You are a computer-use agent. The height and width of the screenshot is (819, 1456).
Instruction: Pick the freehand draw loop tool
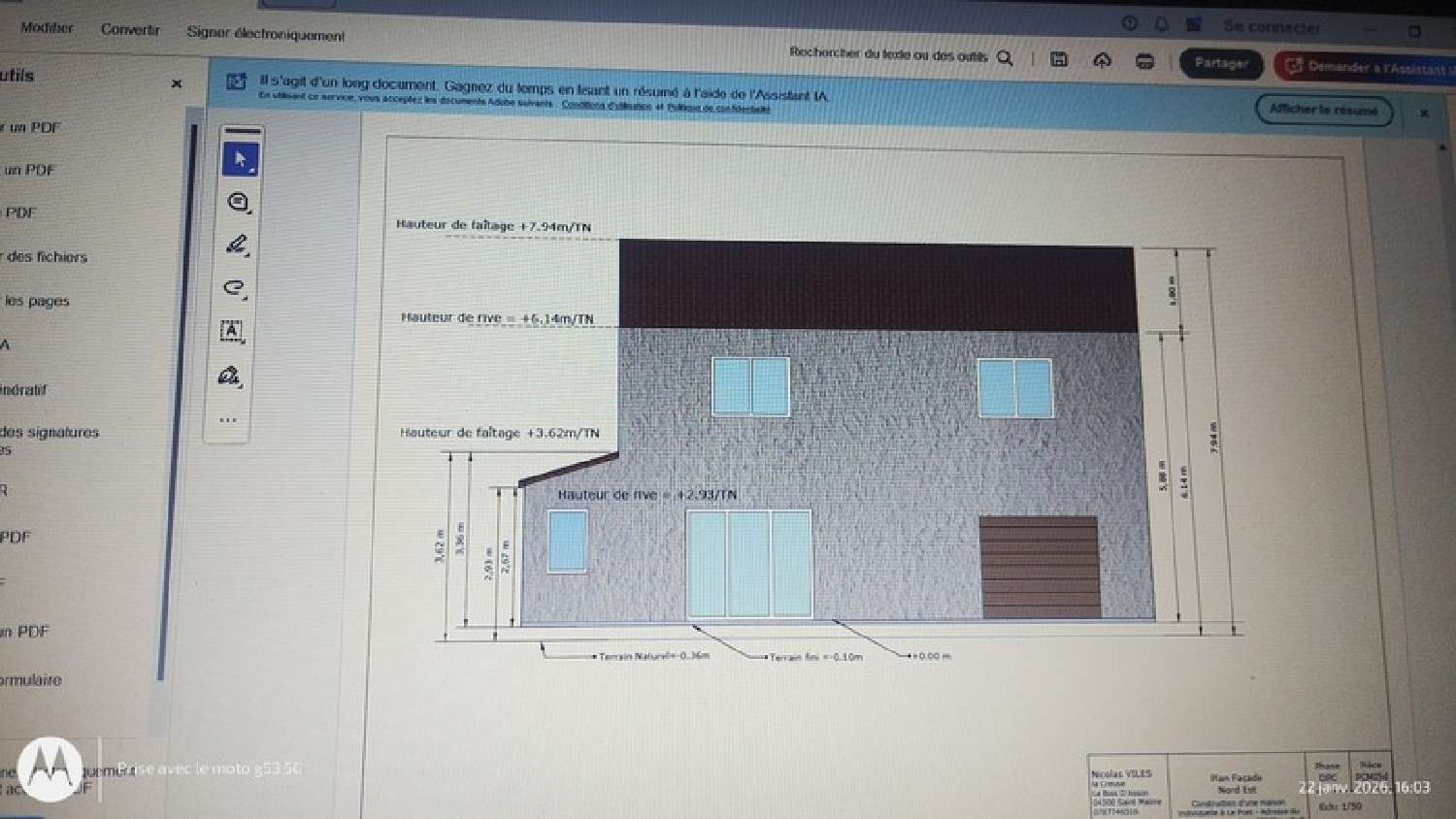coord(234,287)
